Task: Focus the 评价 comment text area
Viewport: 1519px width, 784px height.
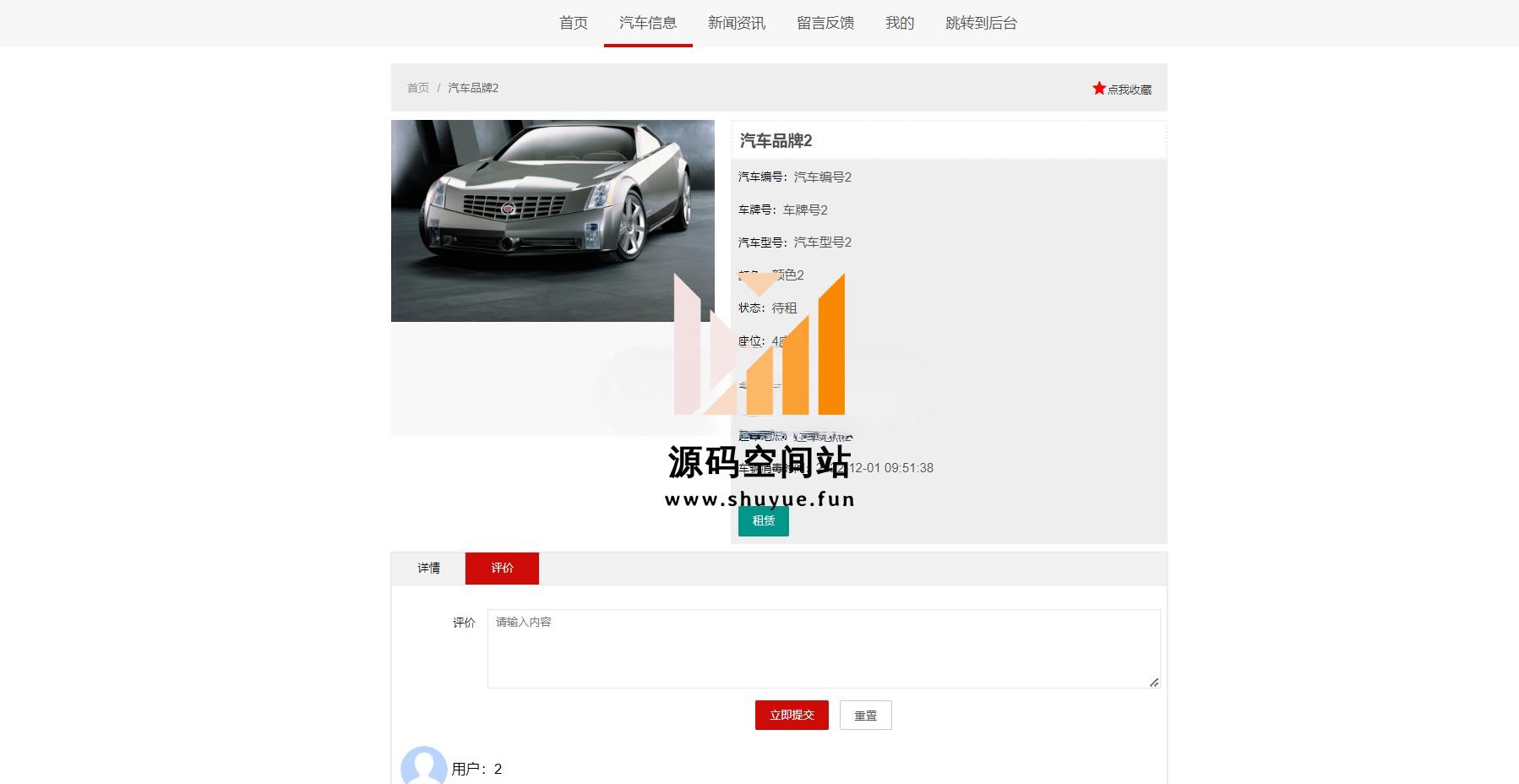Action: click(x=823, y=648)
